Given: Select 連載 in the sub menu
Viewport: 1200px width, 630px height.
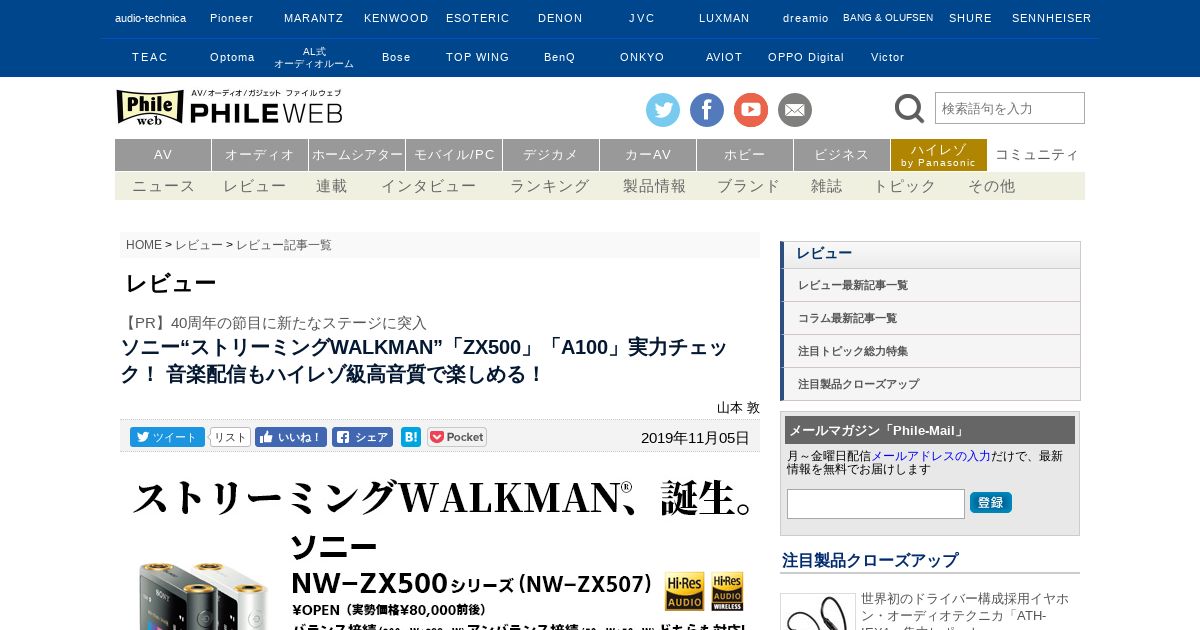Looking at the screenshot, I should click(332, 186).
